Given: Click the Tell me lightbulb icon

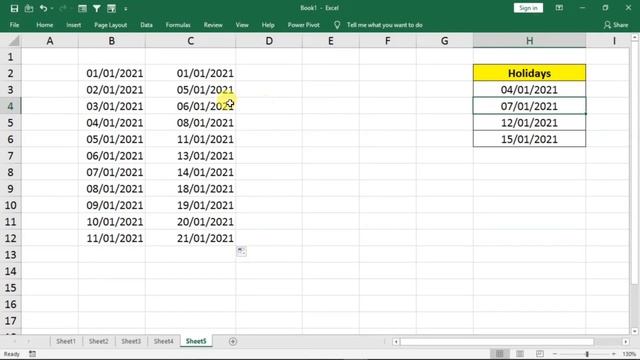Looking at the screenshot, I should point(337,25).
